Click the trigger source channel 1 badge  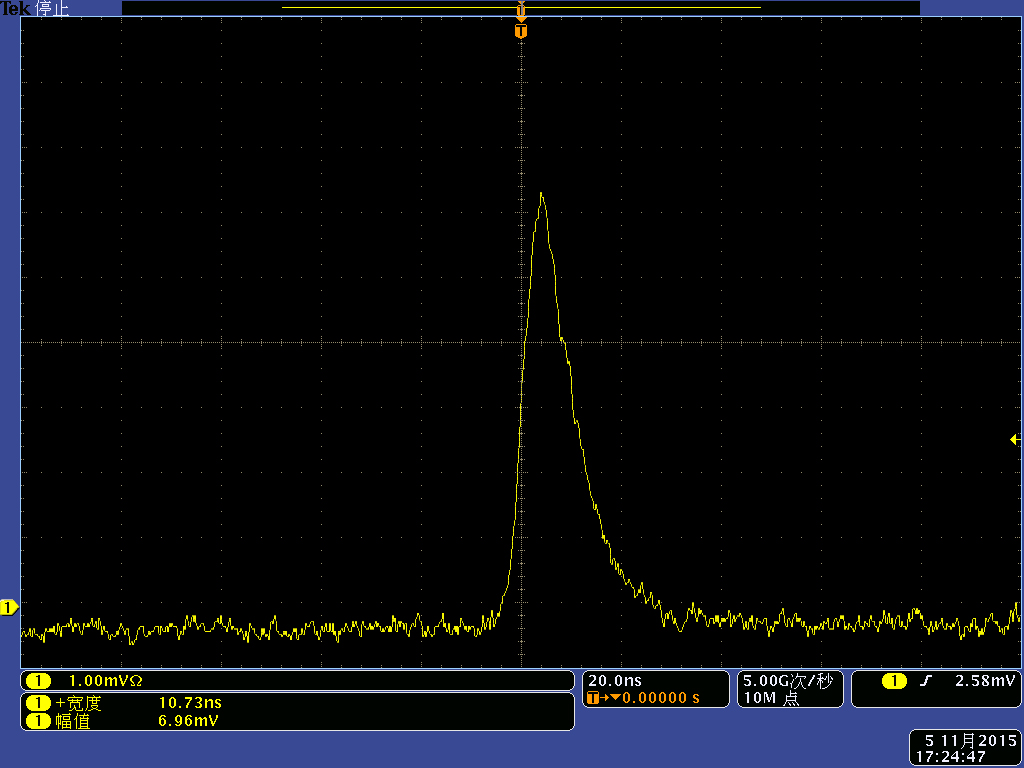click(894, 681)
